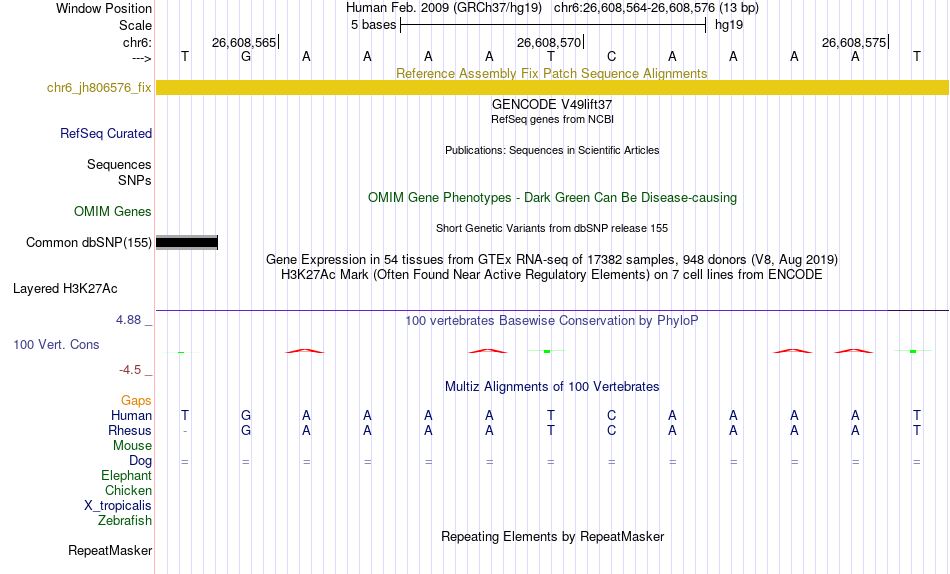The width and height of the screenshot is (950, 574).
Task: Open the Layered H3K27Ac track label
Action: coord(65,289)
